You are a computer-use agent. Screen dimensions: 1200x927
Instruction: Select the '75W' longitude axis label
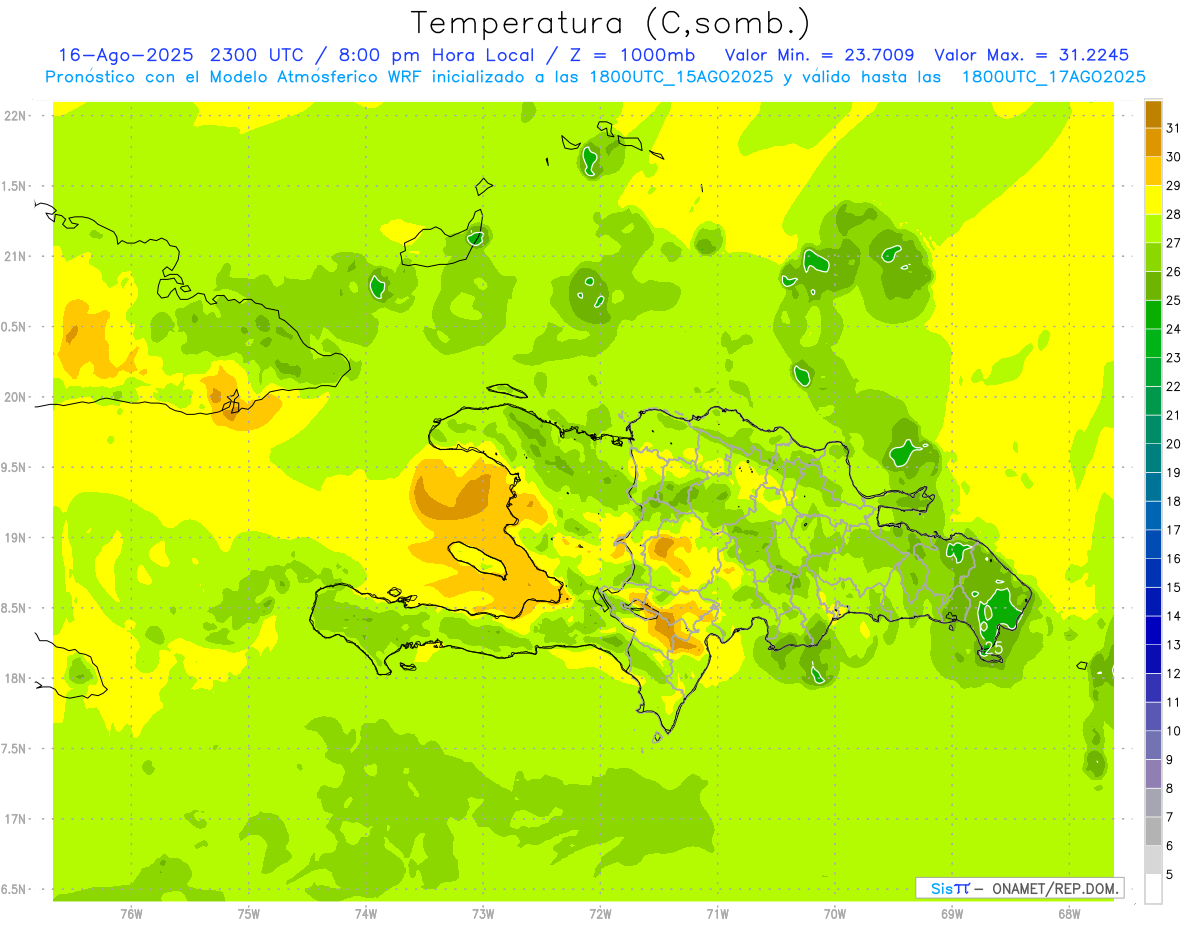[249, 914]
